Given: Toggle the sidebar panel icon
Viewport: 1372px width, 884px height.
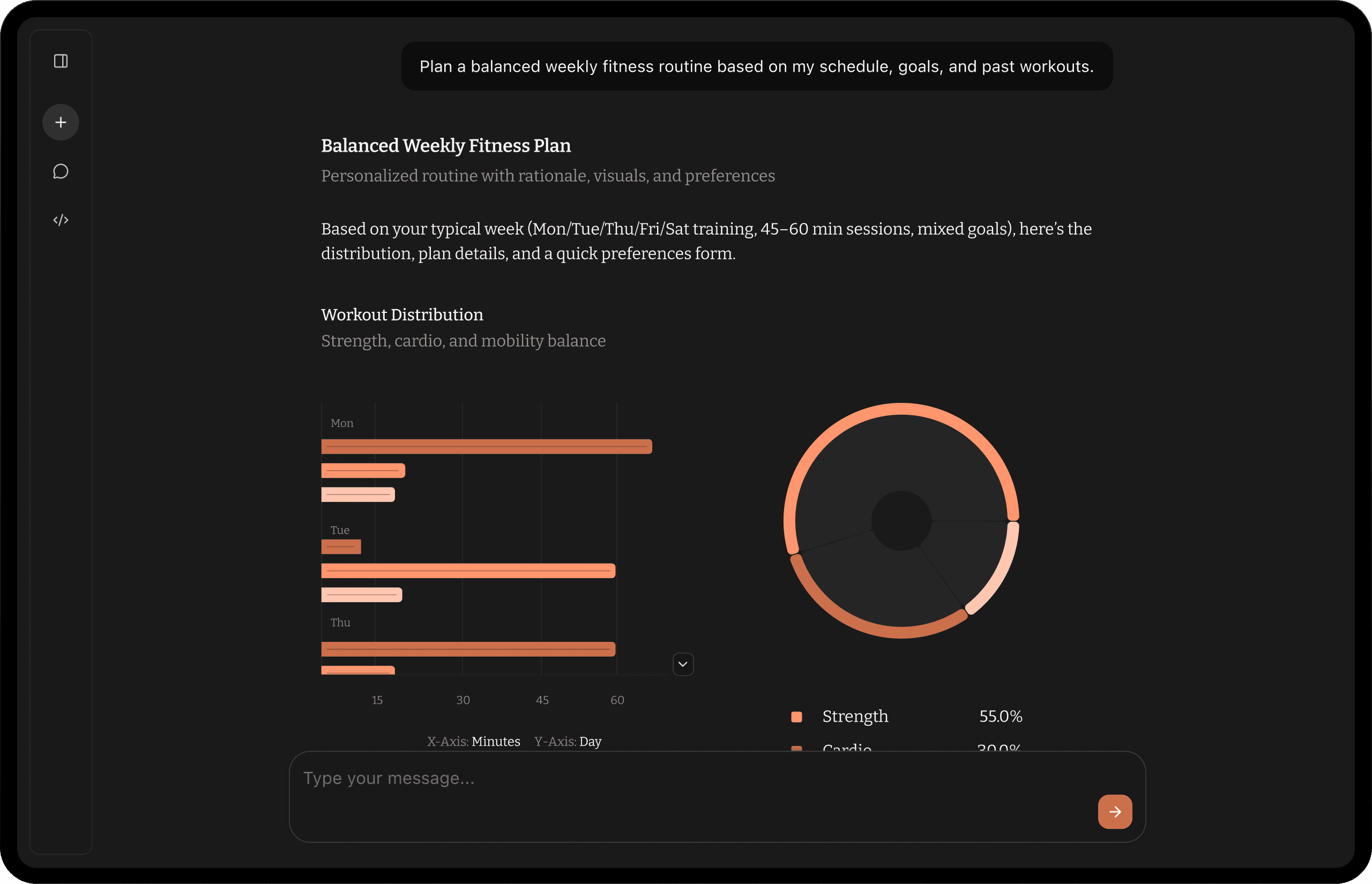Looking at the screenshot, I should 61,61.
